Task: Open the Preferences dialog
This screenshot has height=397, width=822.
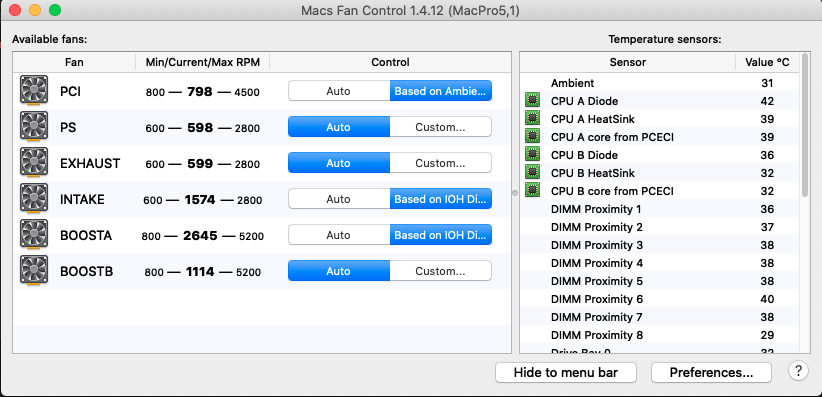Action: click(x=711, y=372)
